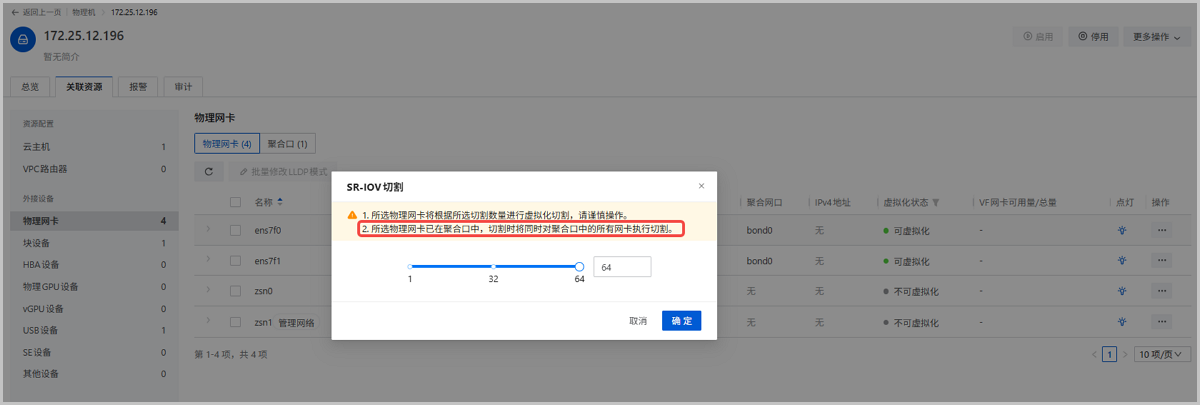The width and height of the screenshot is (1200, 405).
Task: Check the box for the zsn0 row
Action: tap(236, 292)
